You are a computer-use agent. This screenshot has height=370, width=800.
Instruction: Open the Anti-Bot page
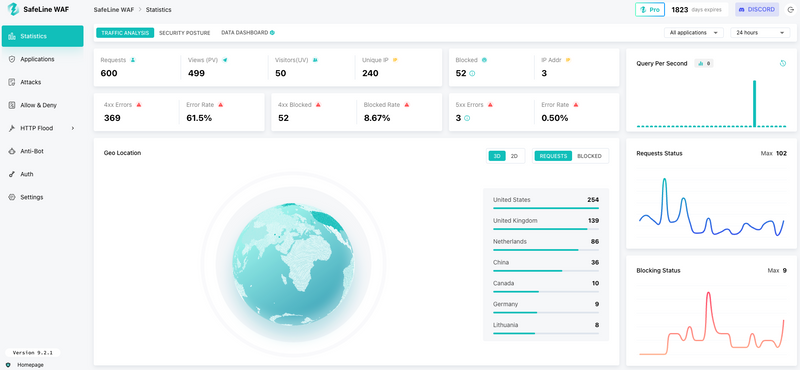click(42, 151)
